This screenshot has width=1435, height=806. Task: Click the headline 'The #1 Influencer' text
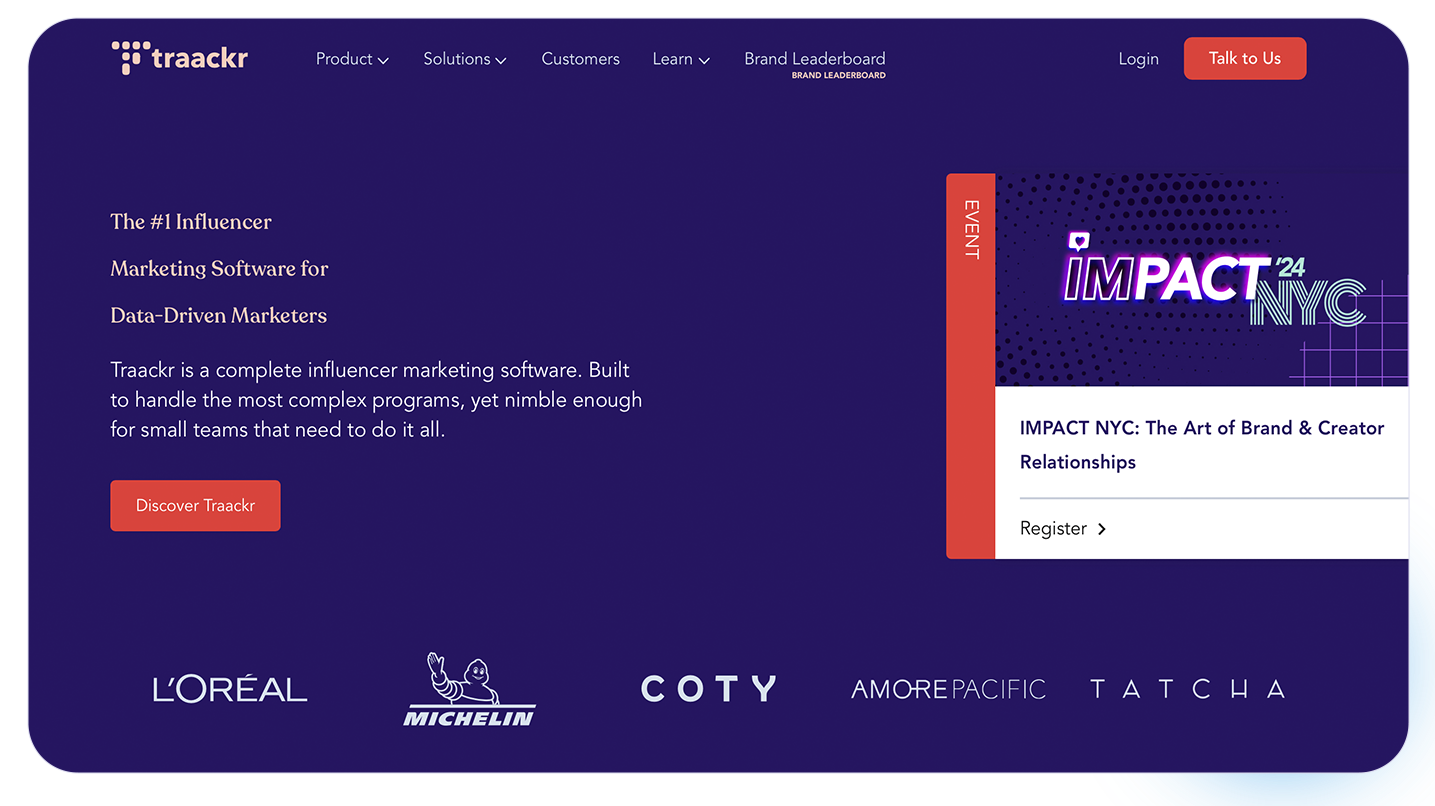pyautogui.click(x=191, y=222)
